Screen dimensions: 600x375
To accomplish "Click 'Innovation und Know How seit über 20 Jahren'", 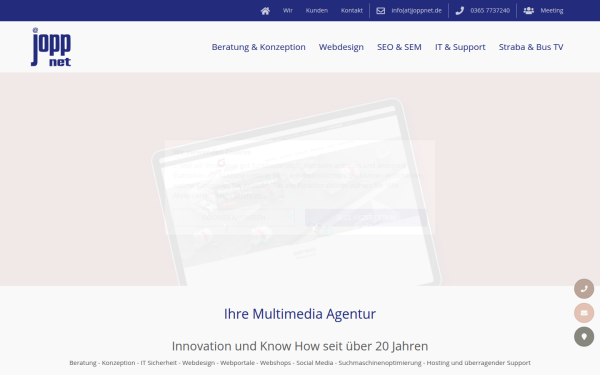I will [x=300, y=346].
